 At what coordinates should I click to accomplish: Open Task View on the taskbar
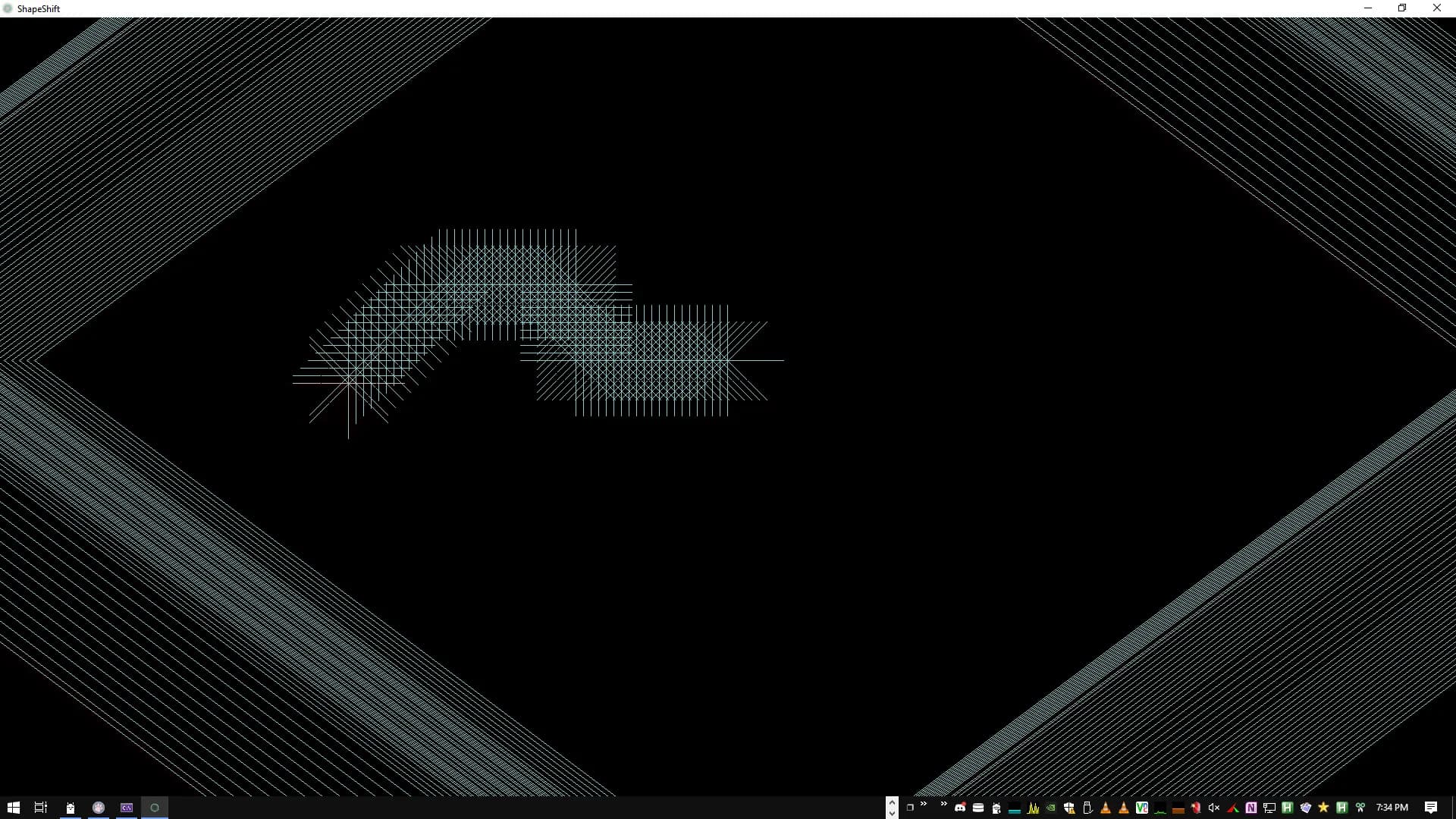[41, 808]
